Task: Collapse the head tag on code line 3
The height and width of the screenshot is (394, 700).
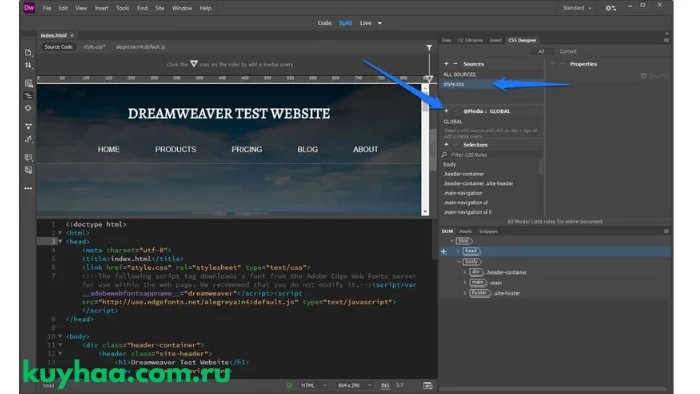Action: pos(60,241)
